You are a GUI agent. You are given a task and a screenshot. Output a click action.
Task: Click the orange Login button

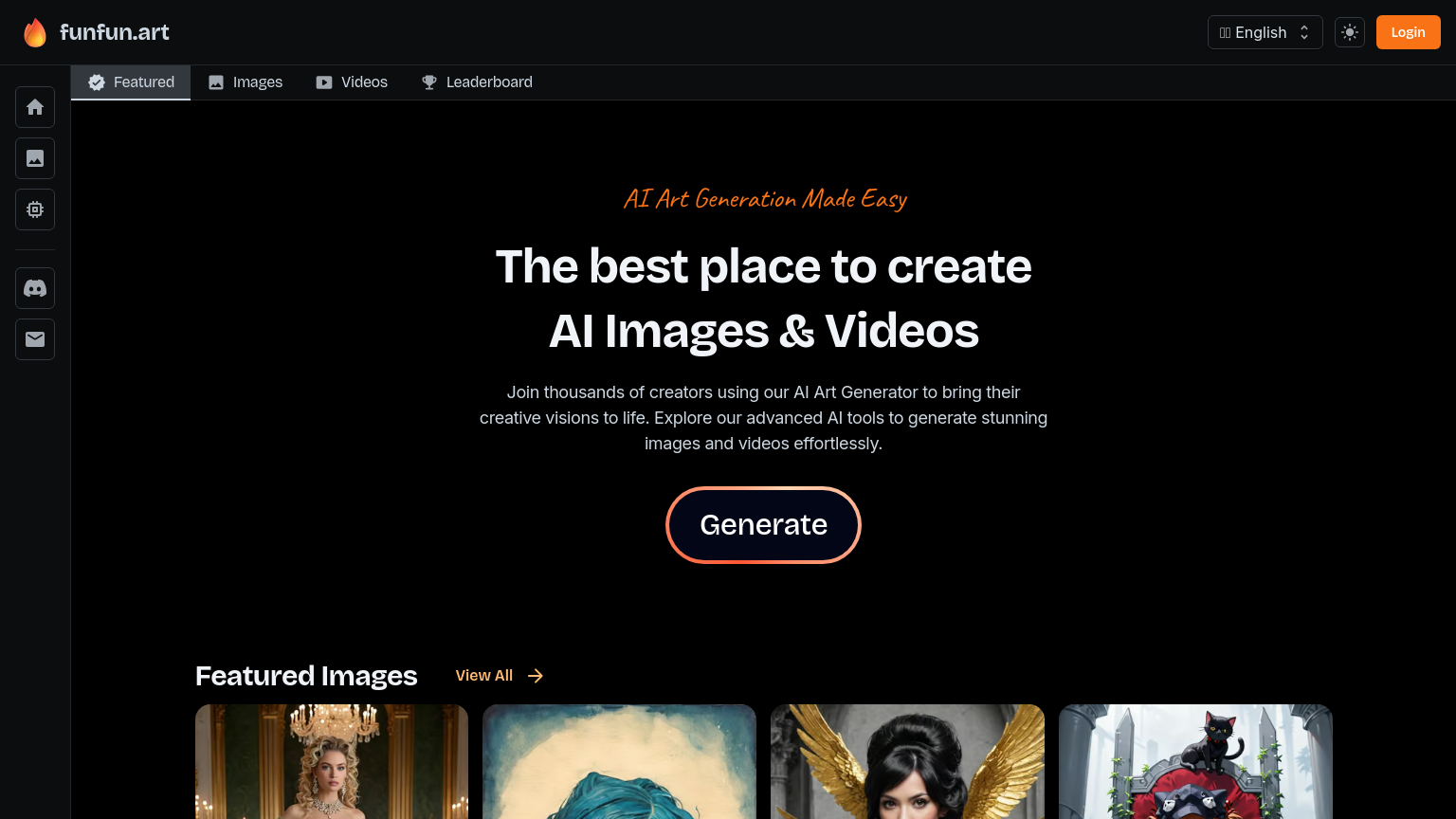(x=1408, y=32)
